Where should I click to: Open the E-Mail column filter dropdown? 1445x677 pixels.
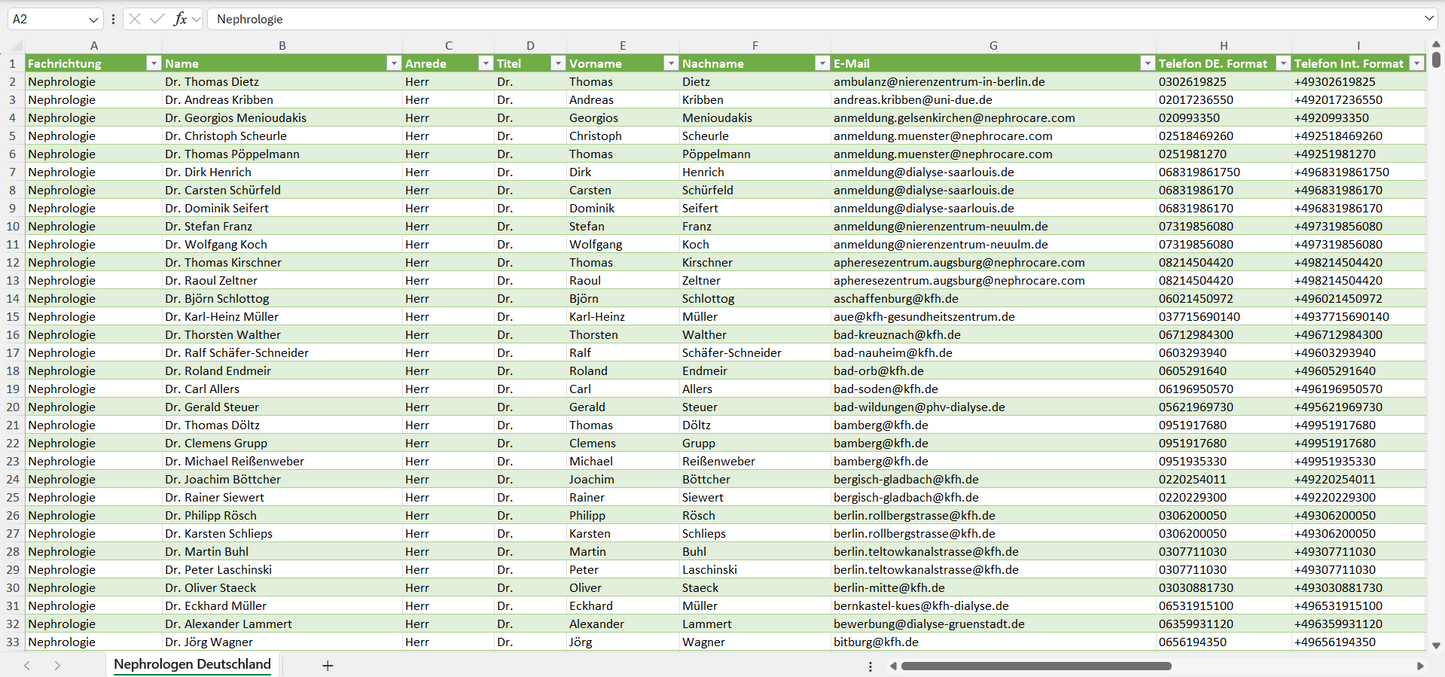[x=1147, y=63]
